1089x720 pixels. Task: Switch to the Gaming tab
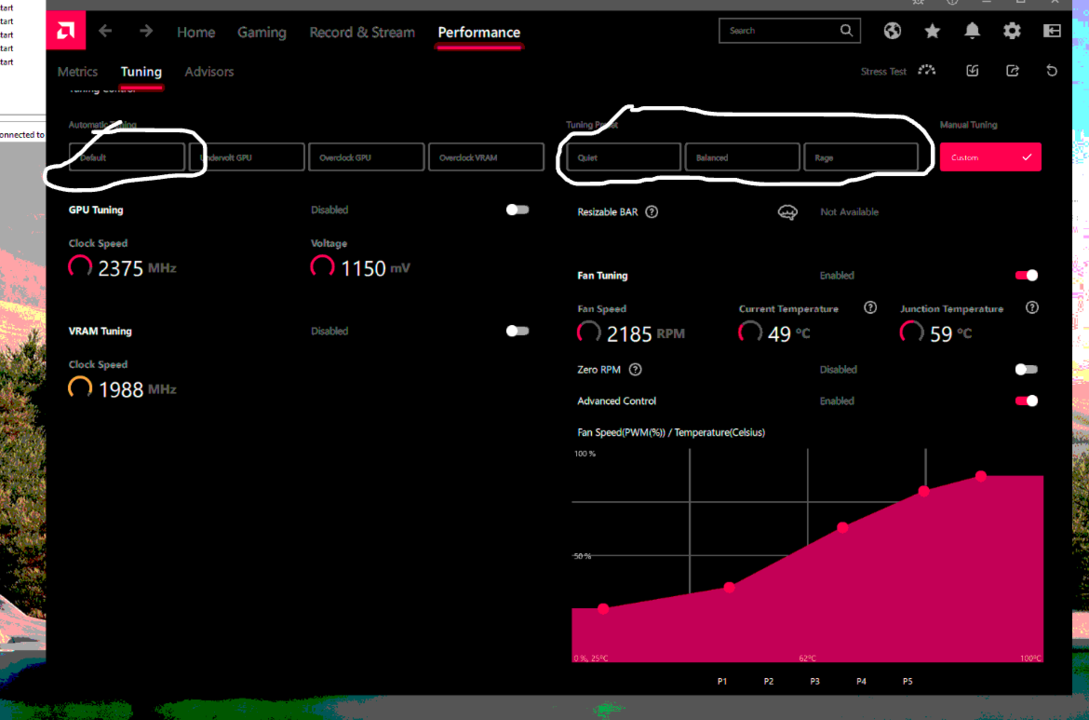[x=261, y=32]
